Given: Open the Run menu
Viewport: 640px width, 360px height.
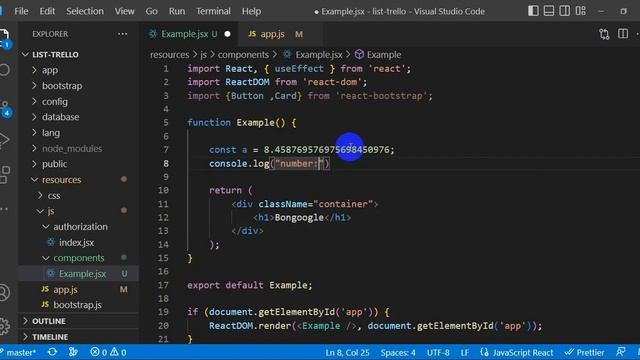Looking at the screenshot, I should point(177,11).
